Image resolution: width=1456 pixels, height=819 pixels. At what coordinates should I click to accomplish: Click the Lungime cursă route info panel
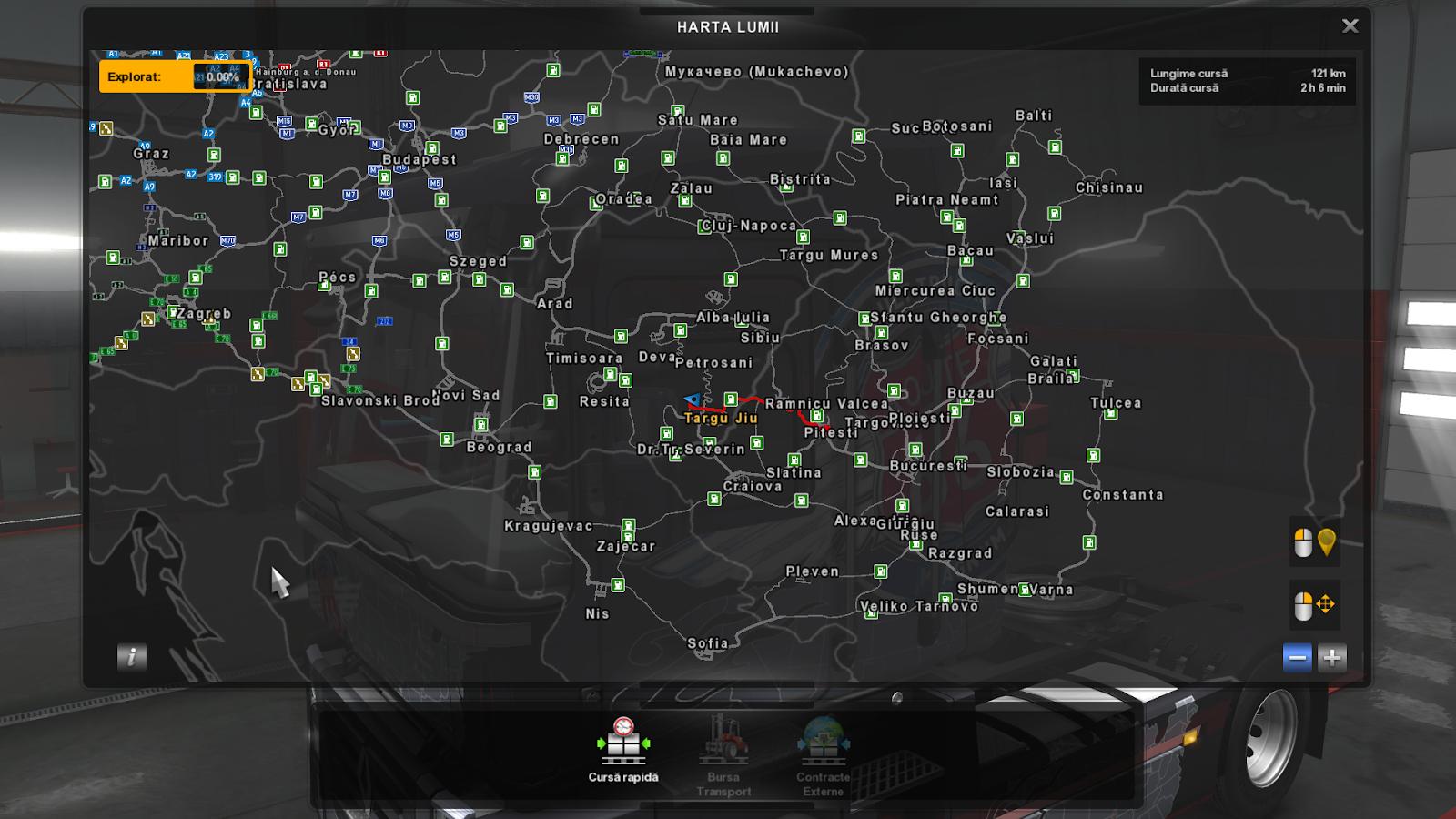[x=1247, y=81]
